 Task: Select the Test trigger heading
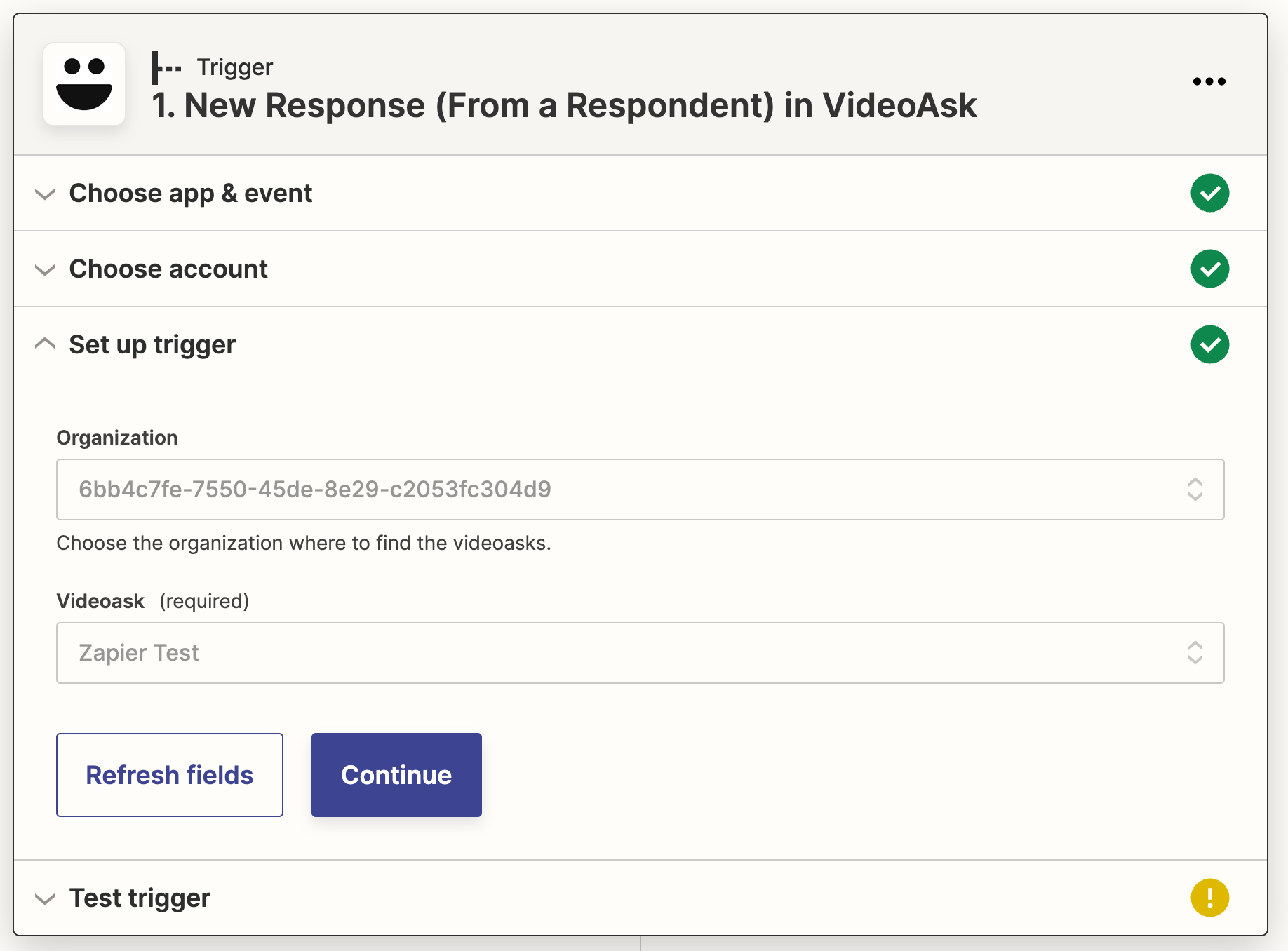pyautogui.click(x=140, y=898)
